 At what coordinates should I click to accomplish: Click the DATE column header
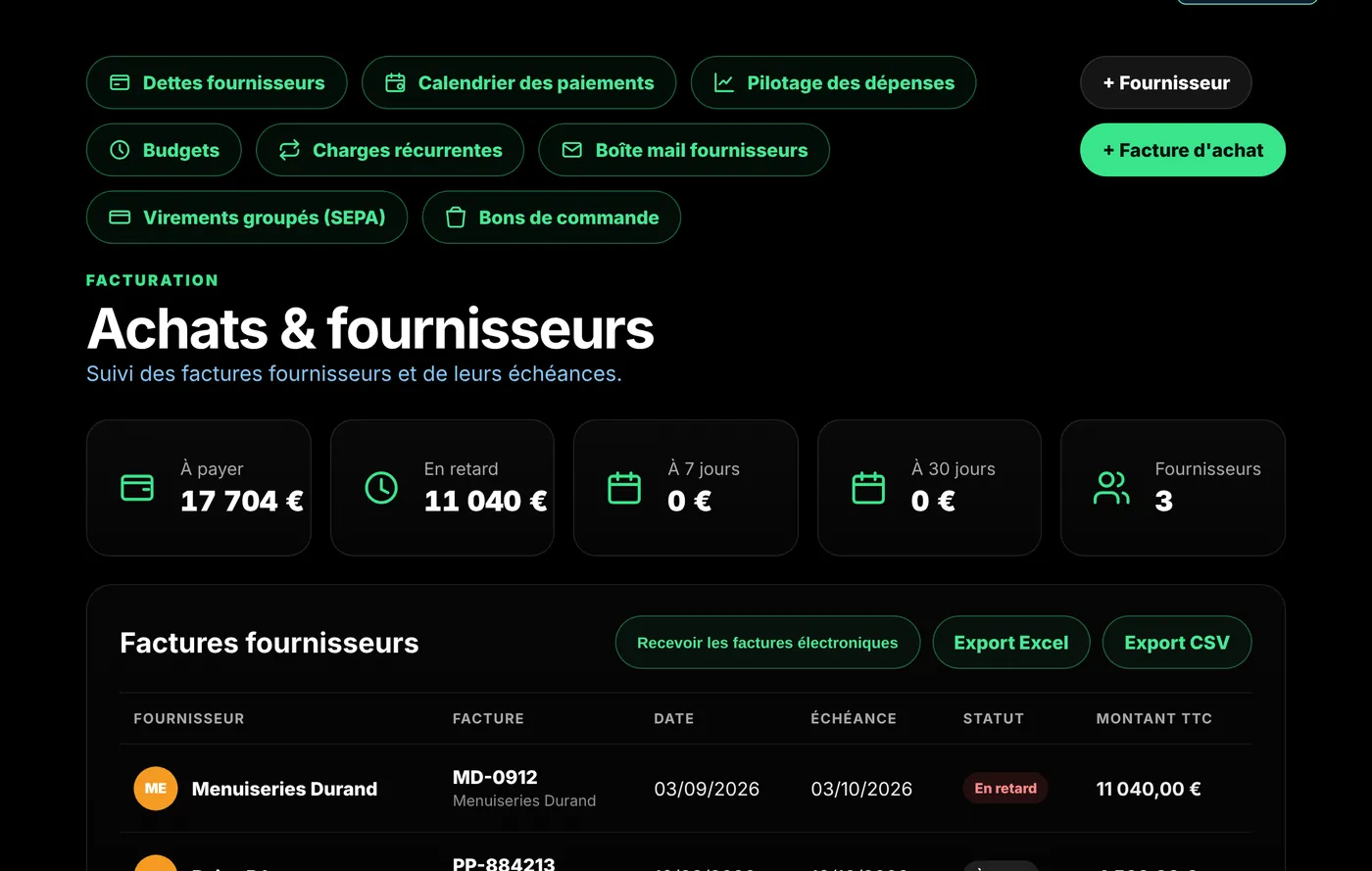(x=674, y=718)
